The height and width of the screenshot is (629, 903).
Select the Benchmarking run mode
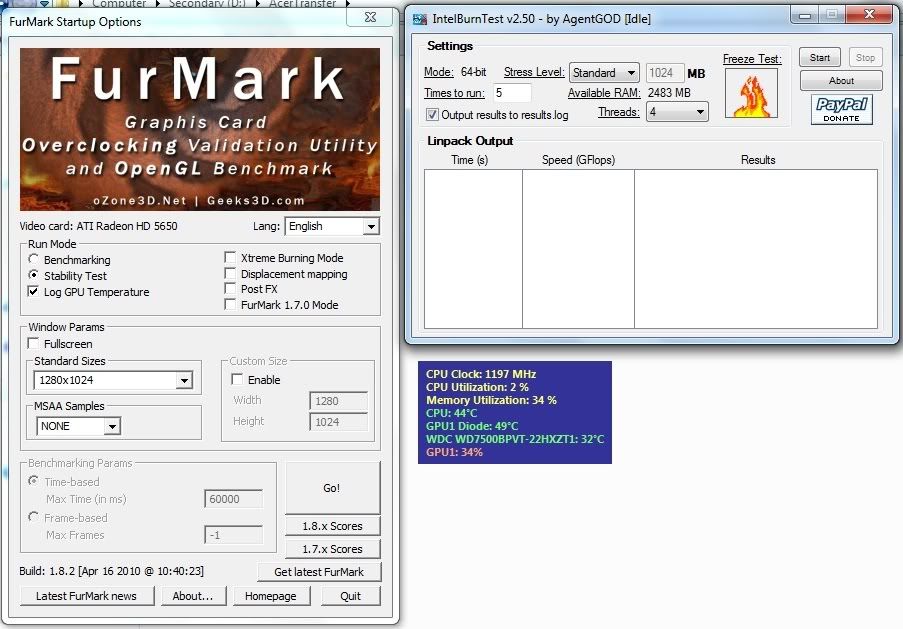coord(34,260)
